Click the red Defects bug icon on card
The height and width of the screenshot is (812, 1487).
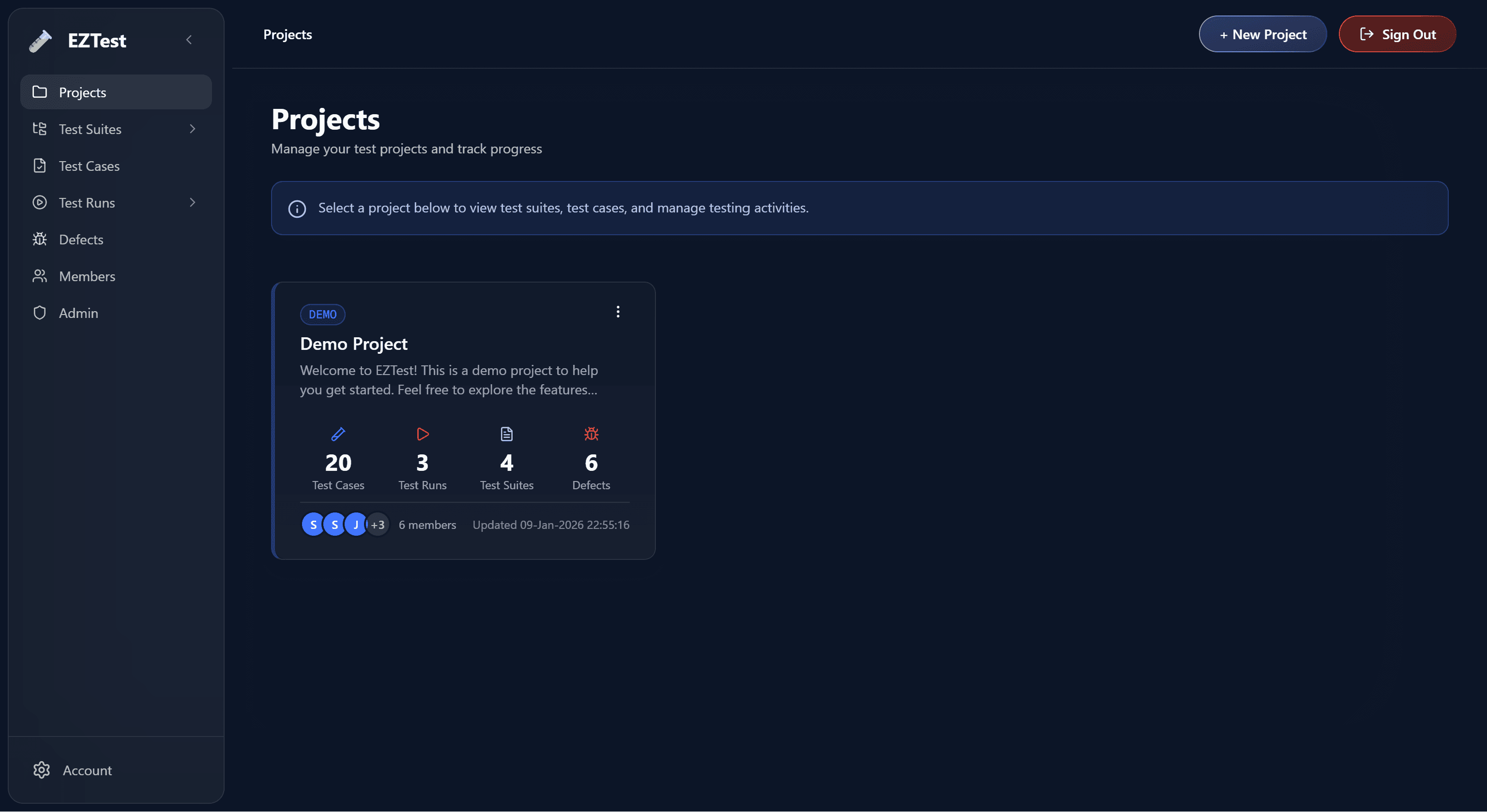591,434
